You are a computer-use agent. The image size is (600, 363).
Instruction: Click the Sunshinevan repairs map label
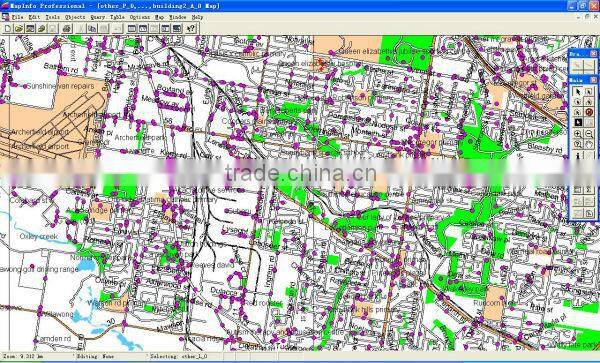click(x=60, y=86)
